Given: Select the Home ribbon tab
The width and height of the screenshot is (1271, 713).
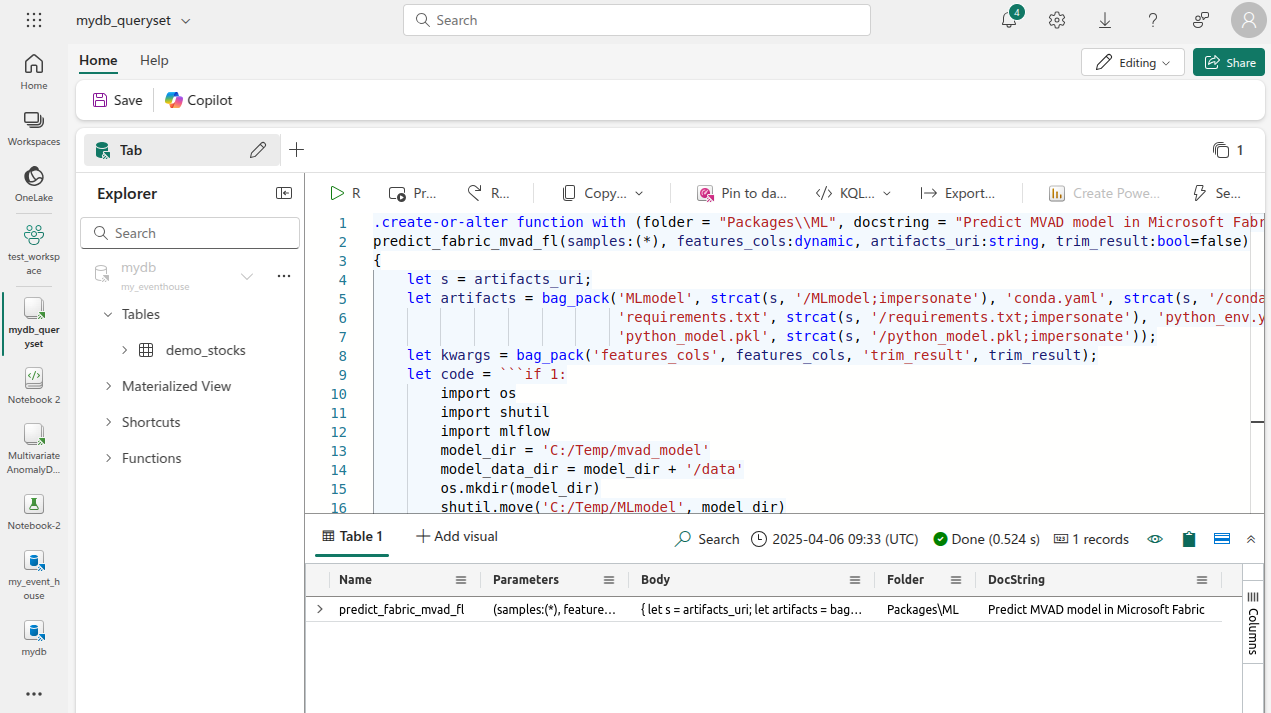Looking at the screenshot, I should (98, 60).
